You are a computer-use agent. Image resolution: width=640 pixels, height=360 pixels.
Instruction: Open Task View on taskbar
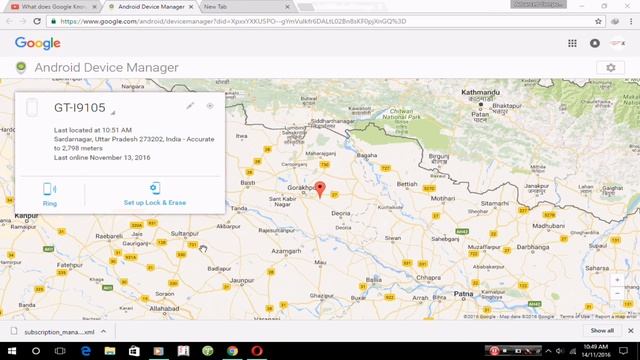tap(60, 351)
